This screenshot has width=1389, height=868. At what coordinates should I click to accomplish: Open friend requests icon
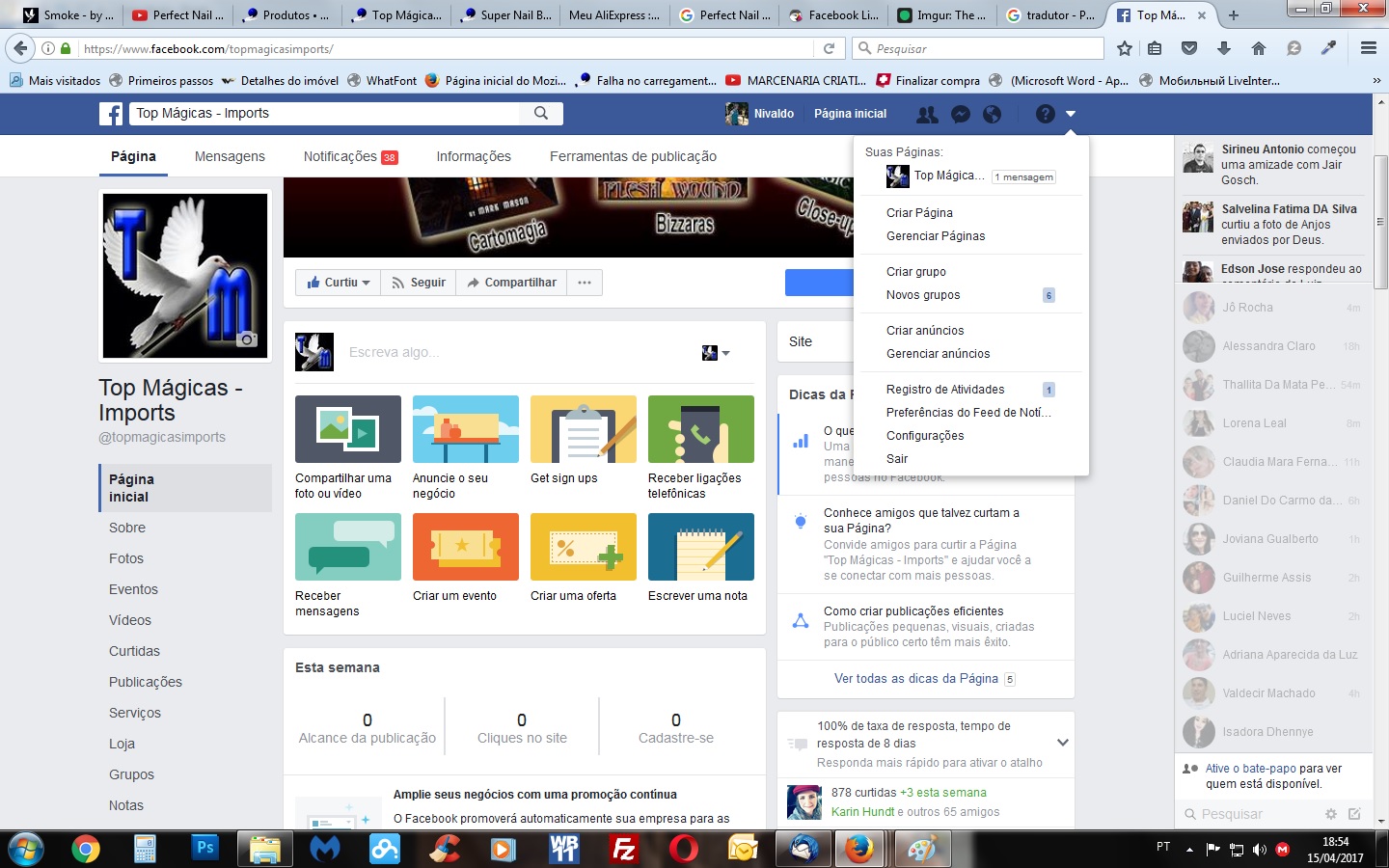click(927, 115)
